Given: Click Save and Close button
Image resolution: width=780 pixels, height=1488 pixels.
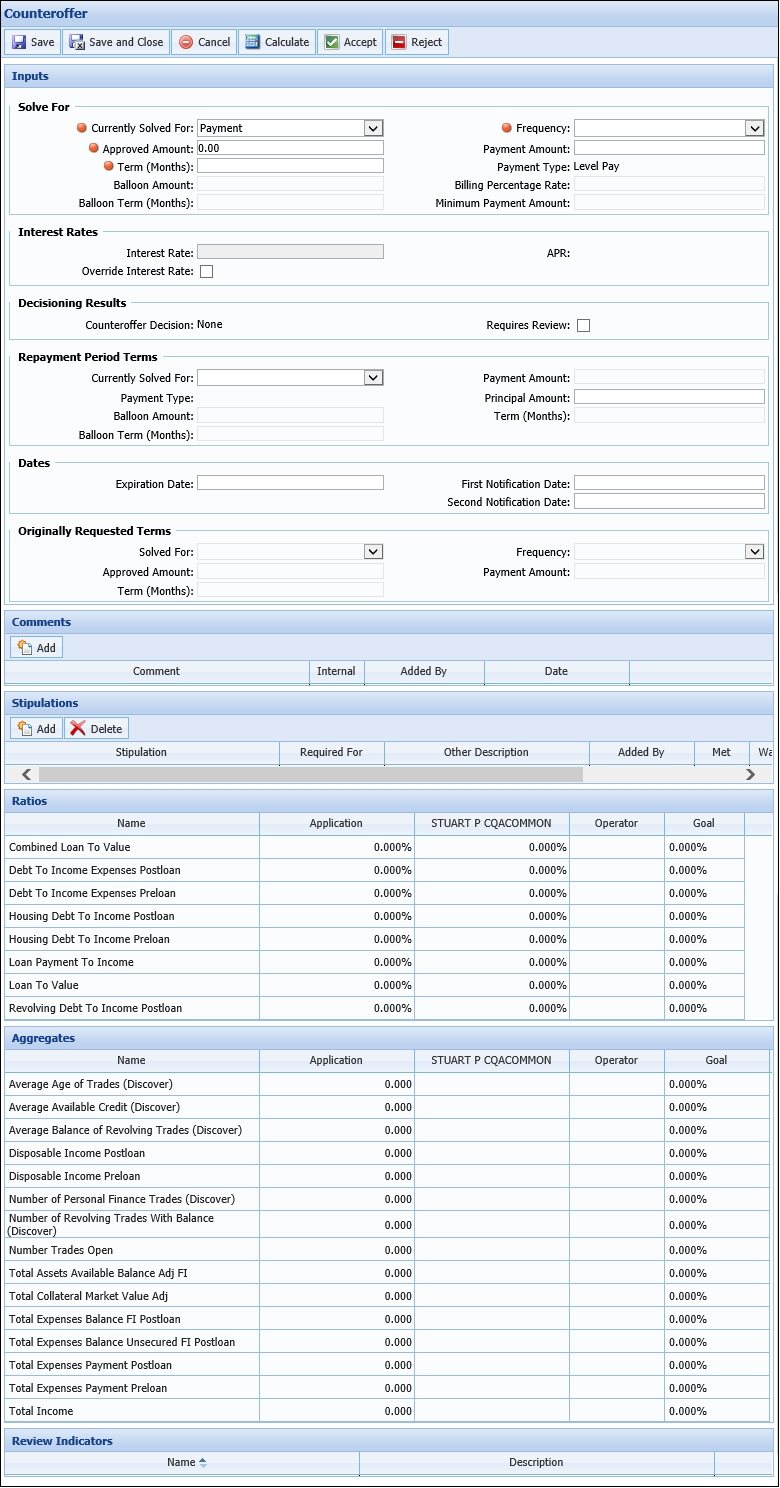Looking at the screenshot, I should click(116, 42).
